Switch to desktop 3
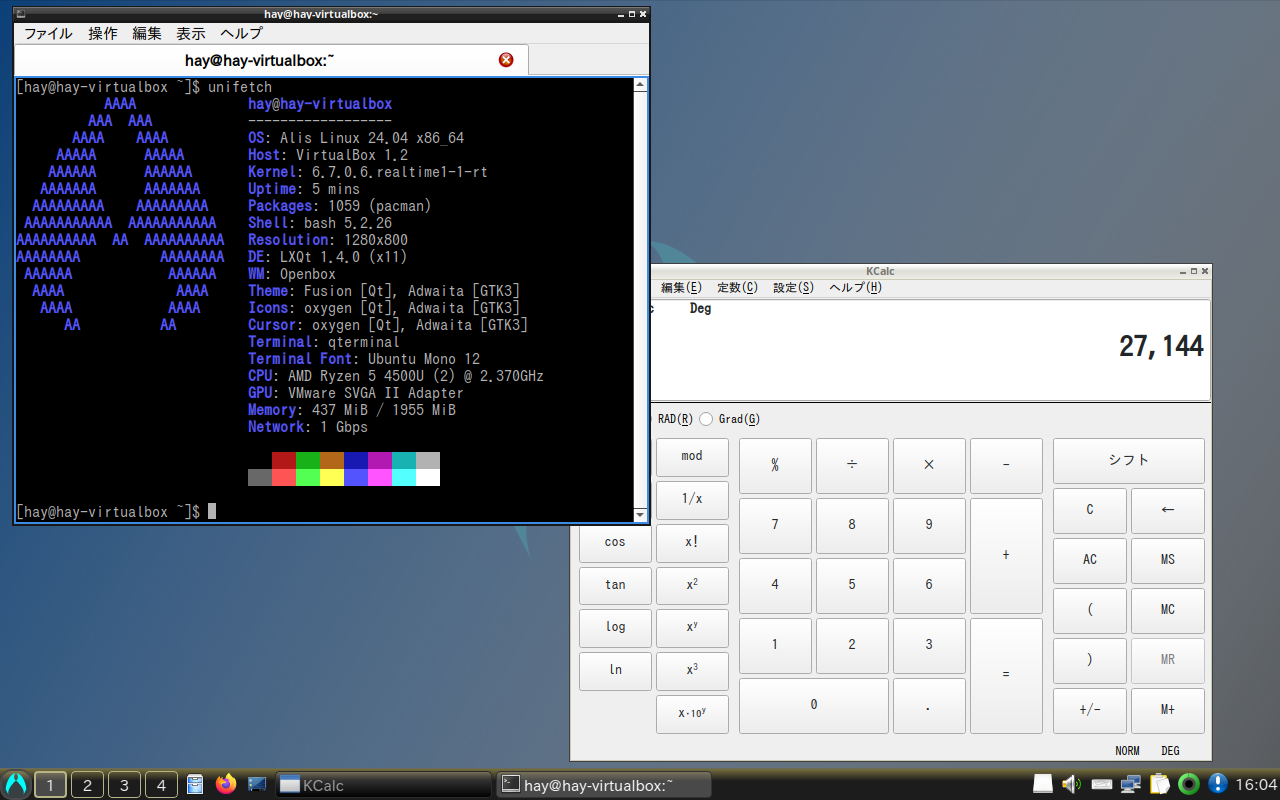 coord(124,785)
